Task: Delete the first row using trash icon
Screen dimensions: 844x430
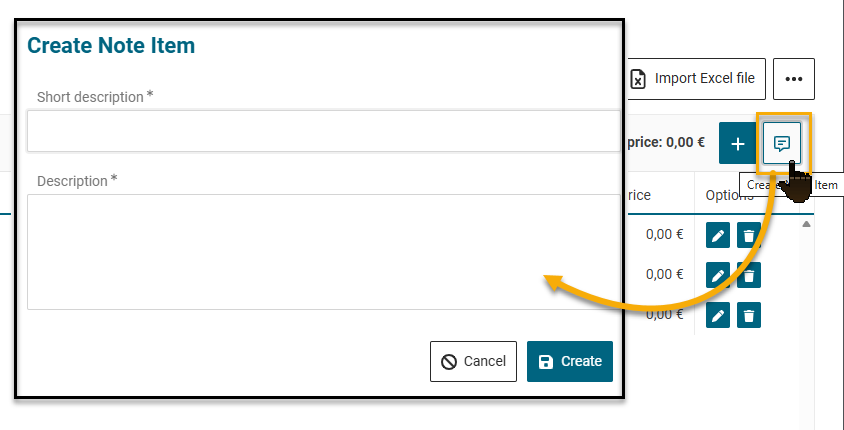Action: (748, 235)
